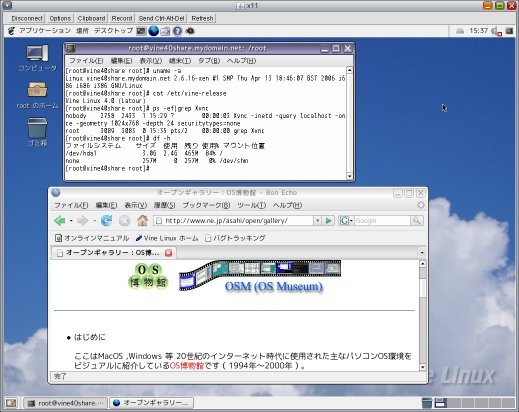Viewport: 519px width, 412px height.
Task: Open browser 編集(E) menu
Action: pyautogui.click(x=106, y=205)
